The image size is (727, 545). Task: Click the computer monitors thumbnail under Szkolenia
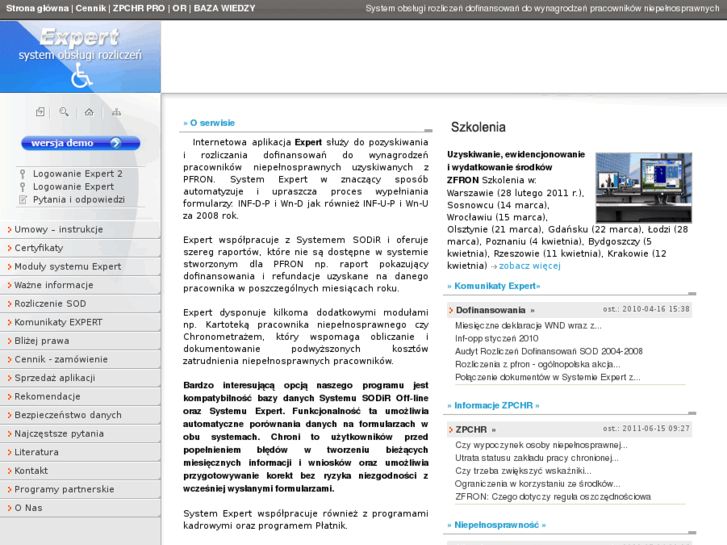(644, 187)
